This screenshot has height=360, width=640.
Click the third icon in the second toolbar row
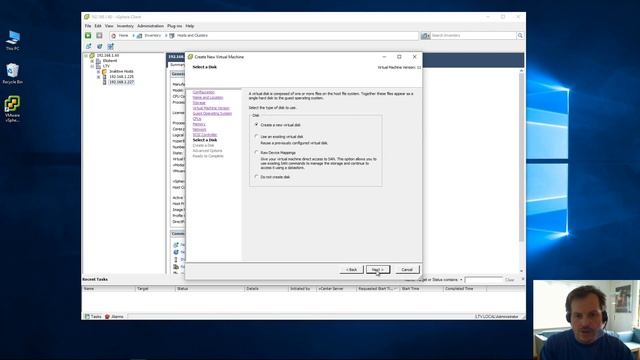[111, 47]
